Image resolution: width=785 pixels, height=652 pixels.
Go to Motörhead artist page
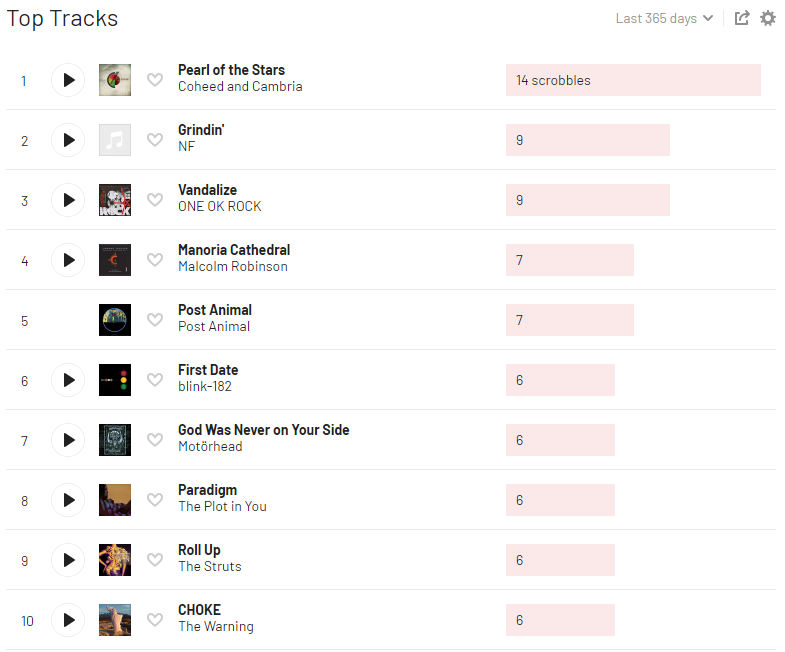pos(210,447)
